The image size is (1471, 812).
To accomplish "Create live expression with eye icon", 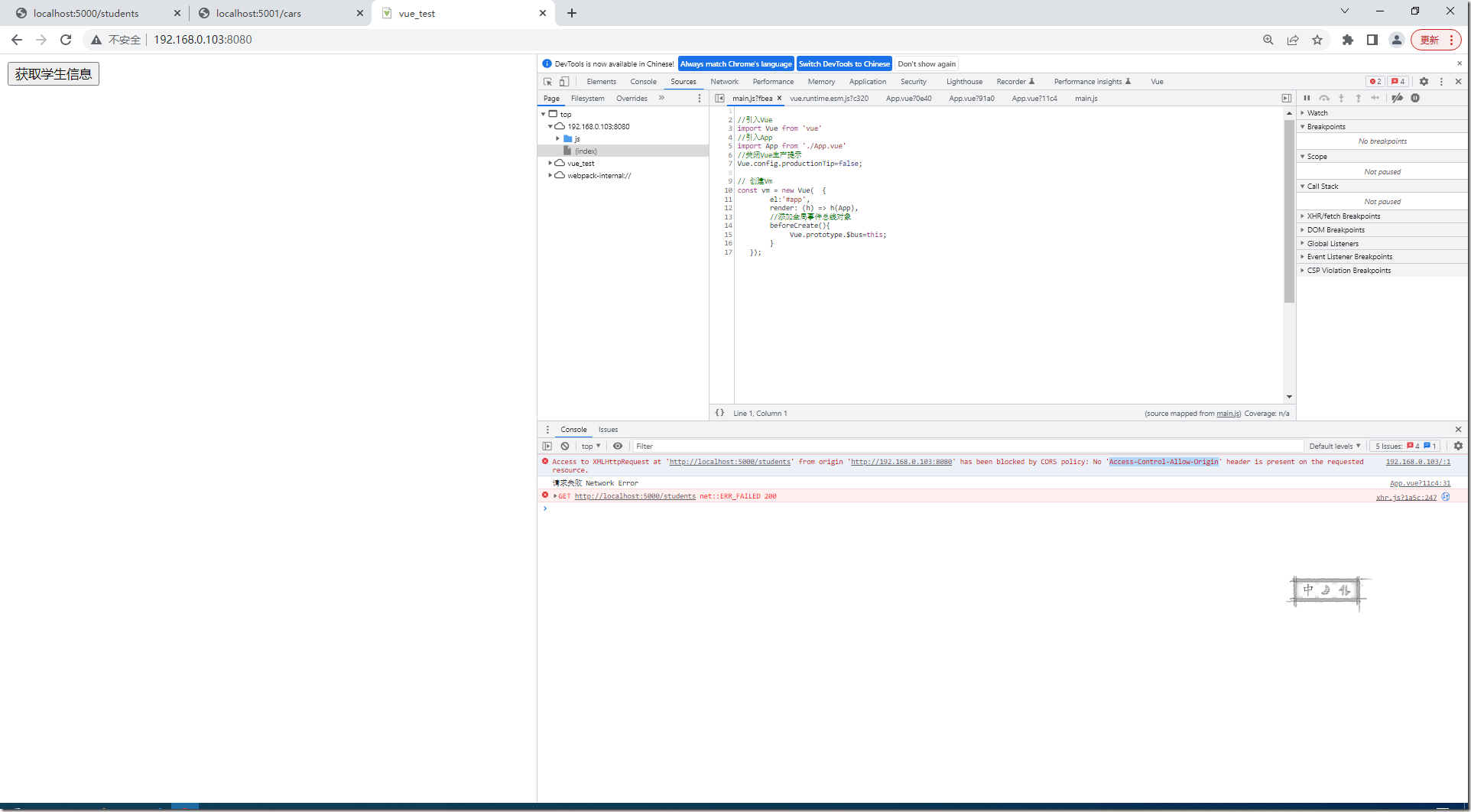I will pyautogui.click(x=618, y=446).
